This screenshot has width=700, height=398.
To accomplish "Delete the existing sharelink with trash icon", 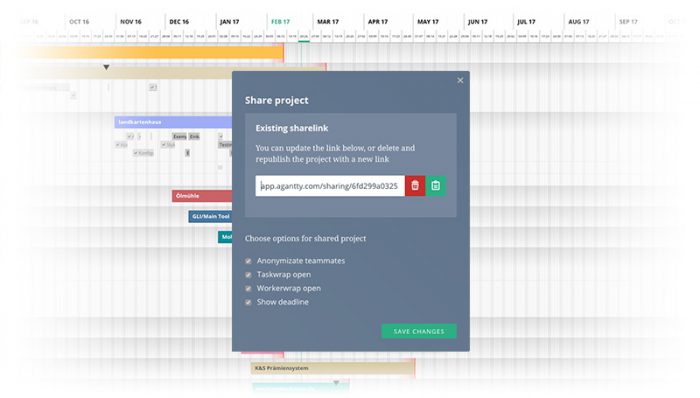I will pyautogui.click(x=415, y=186).
